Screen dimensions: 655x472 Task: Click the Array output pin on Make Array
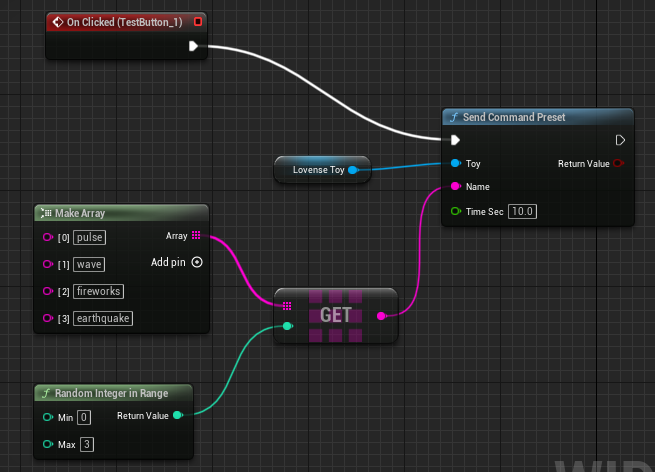tap(196, 236)
